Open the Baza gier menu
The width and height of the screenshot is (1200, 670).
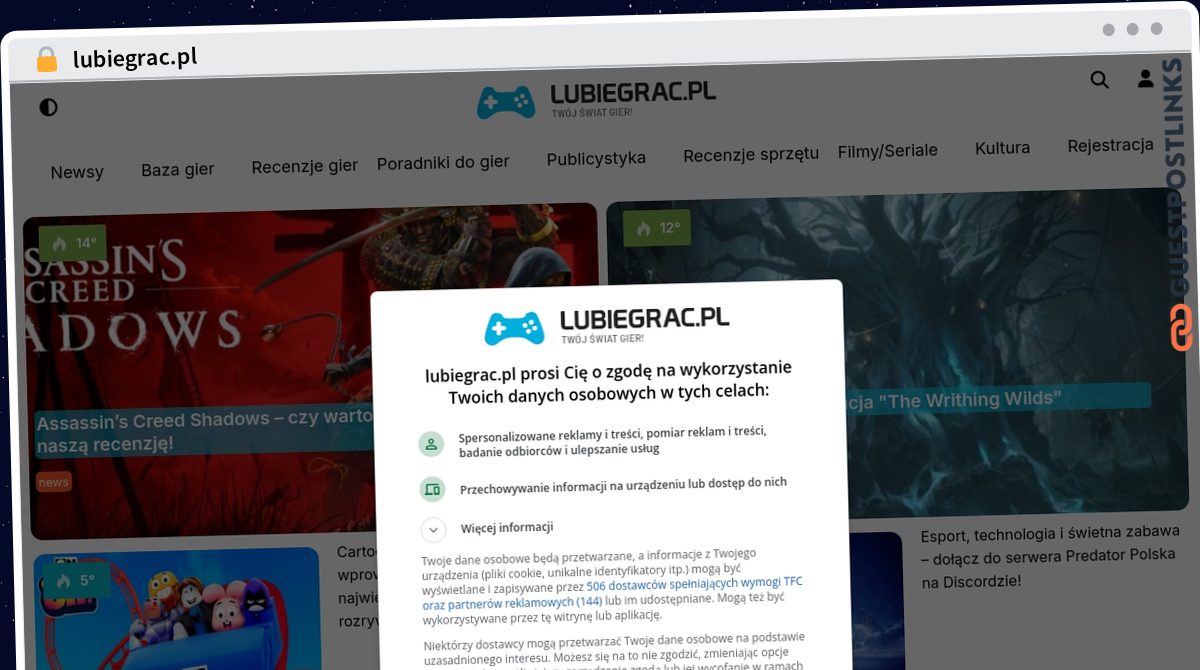point(178,169)
